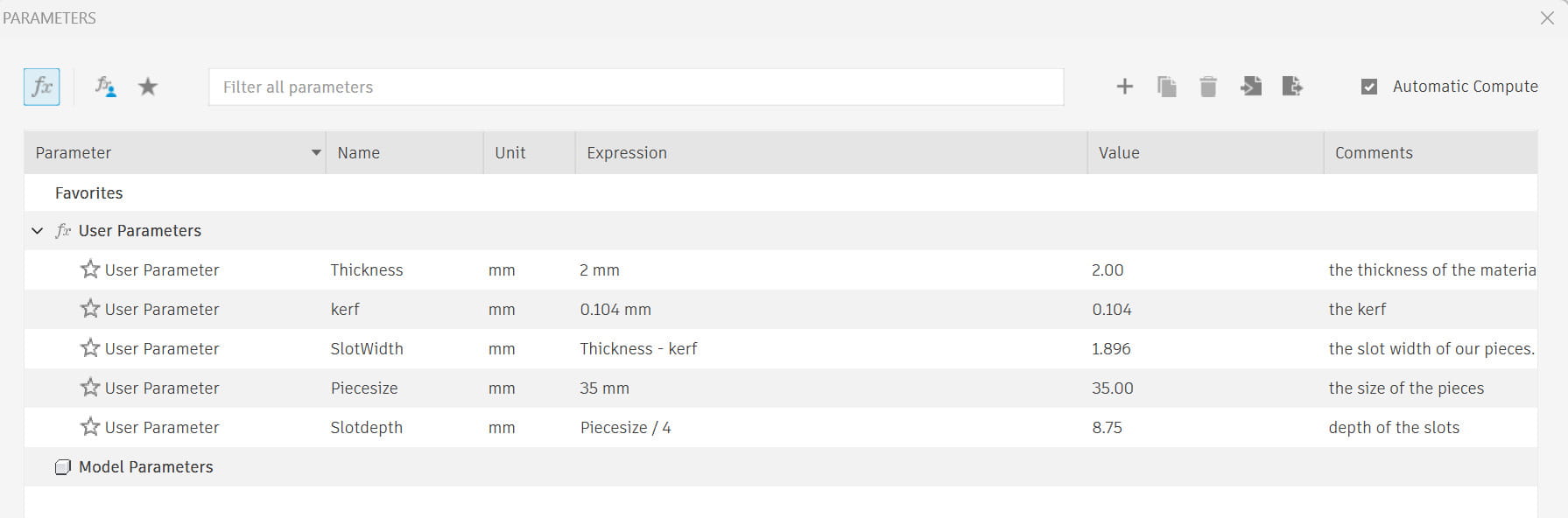1568x518 pixels.
Task: Expand the Model Parameters section
Action: [145, 466]
